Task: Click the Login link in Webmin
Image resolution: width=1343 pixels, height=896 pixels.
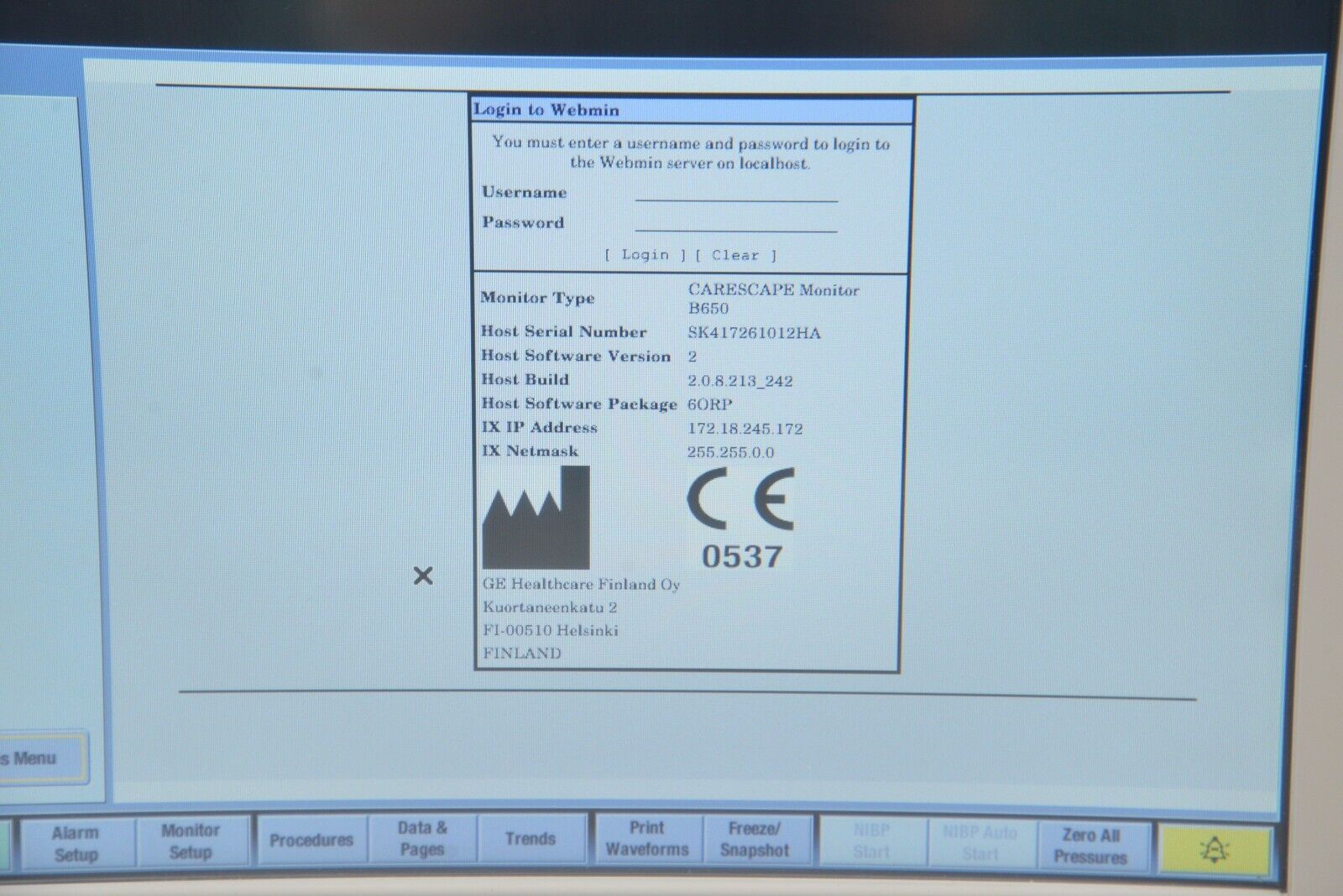Action: (x=645, y=254)
